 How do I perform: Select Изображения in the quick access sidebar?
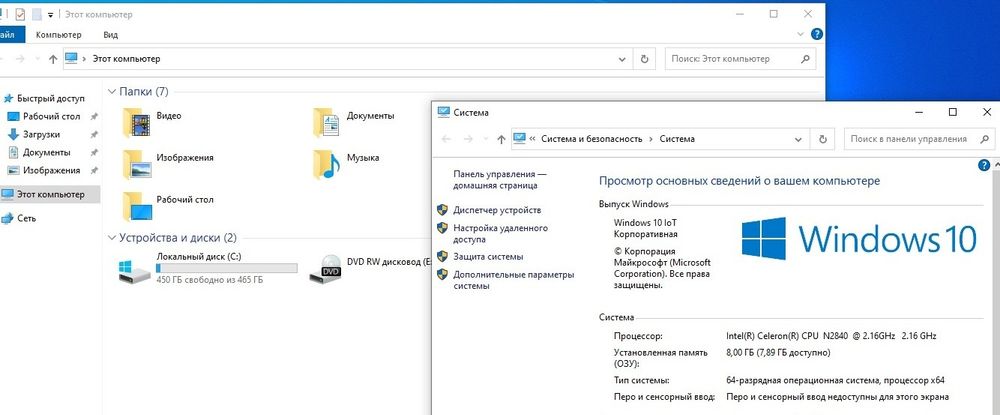[52, 170]
